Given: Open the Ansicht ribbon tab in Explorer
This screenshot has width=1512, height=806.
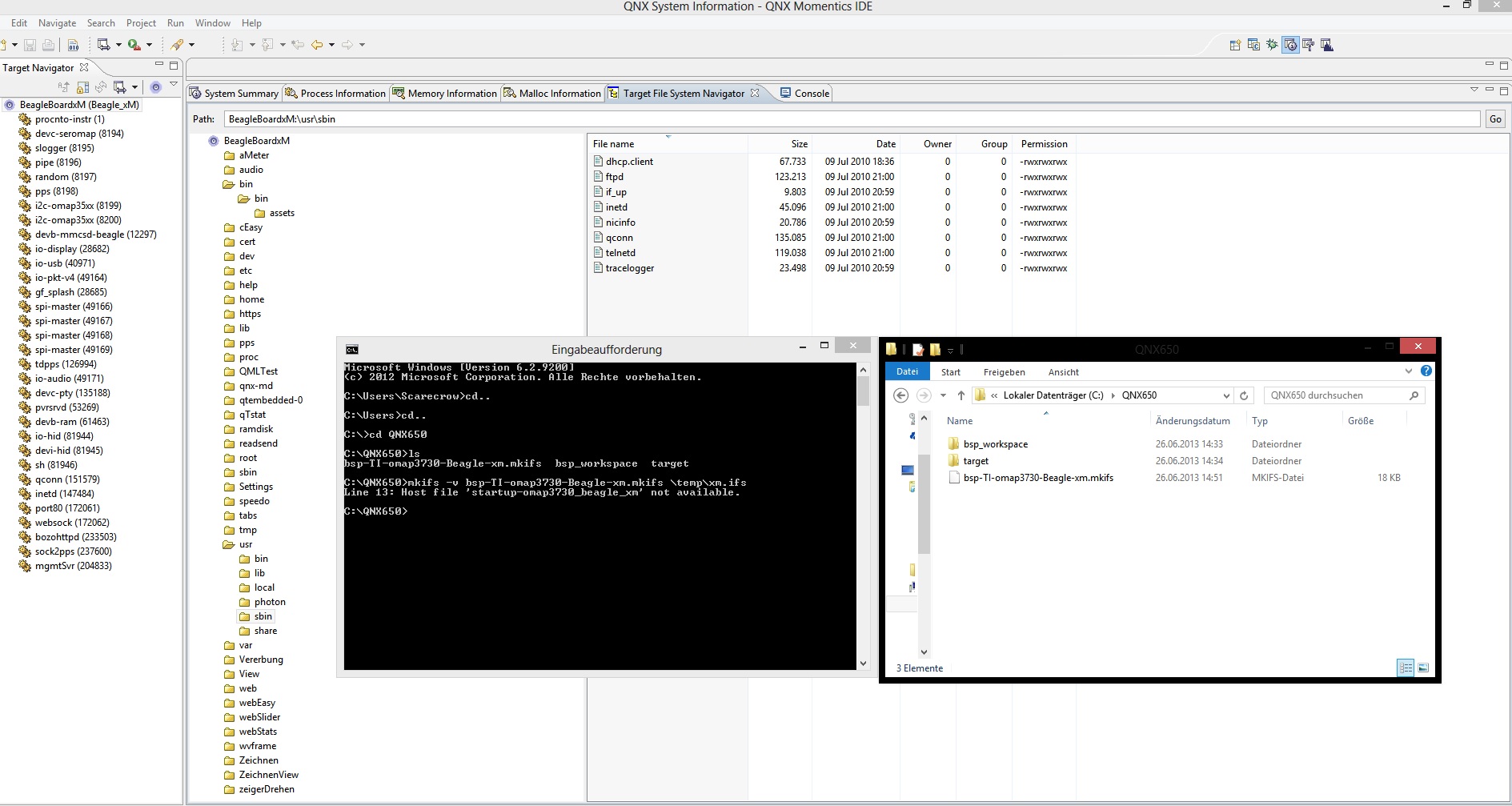Looking at the screenshot, I should 1063,372.
